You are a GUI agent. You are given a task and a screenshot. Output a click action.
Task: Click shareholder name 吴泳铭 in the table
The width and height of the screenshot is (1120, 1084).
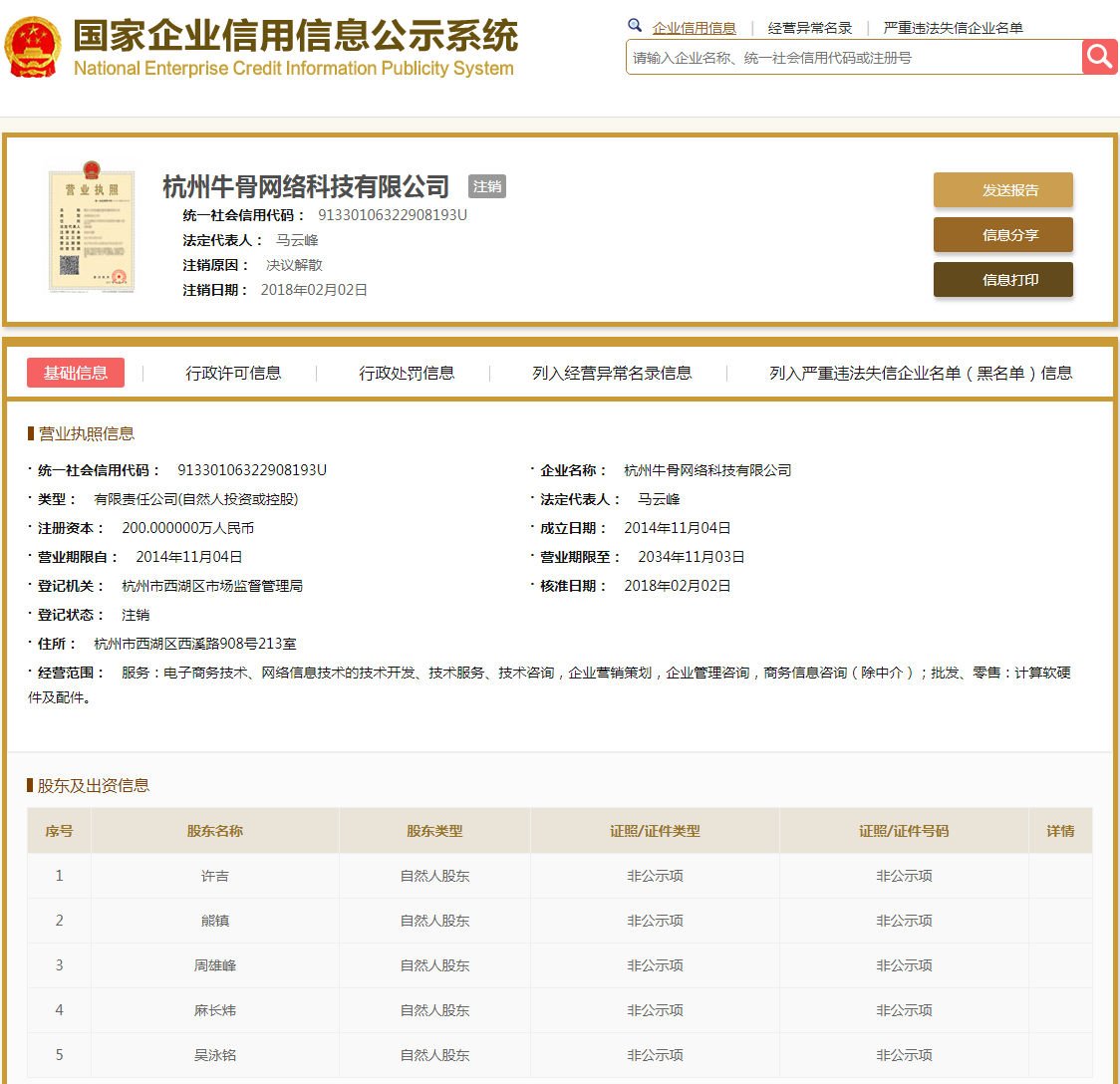[x=215, y=1055]
